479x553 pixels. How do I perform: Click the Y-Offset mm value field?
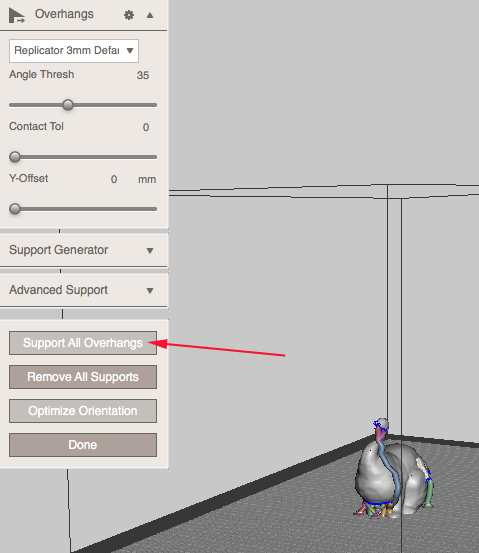pyautogui.click(x=114, y=179)
